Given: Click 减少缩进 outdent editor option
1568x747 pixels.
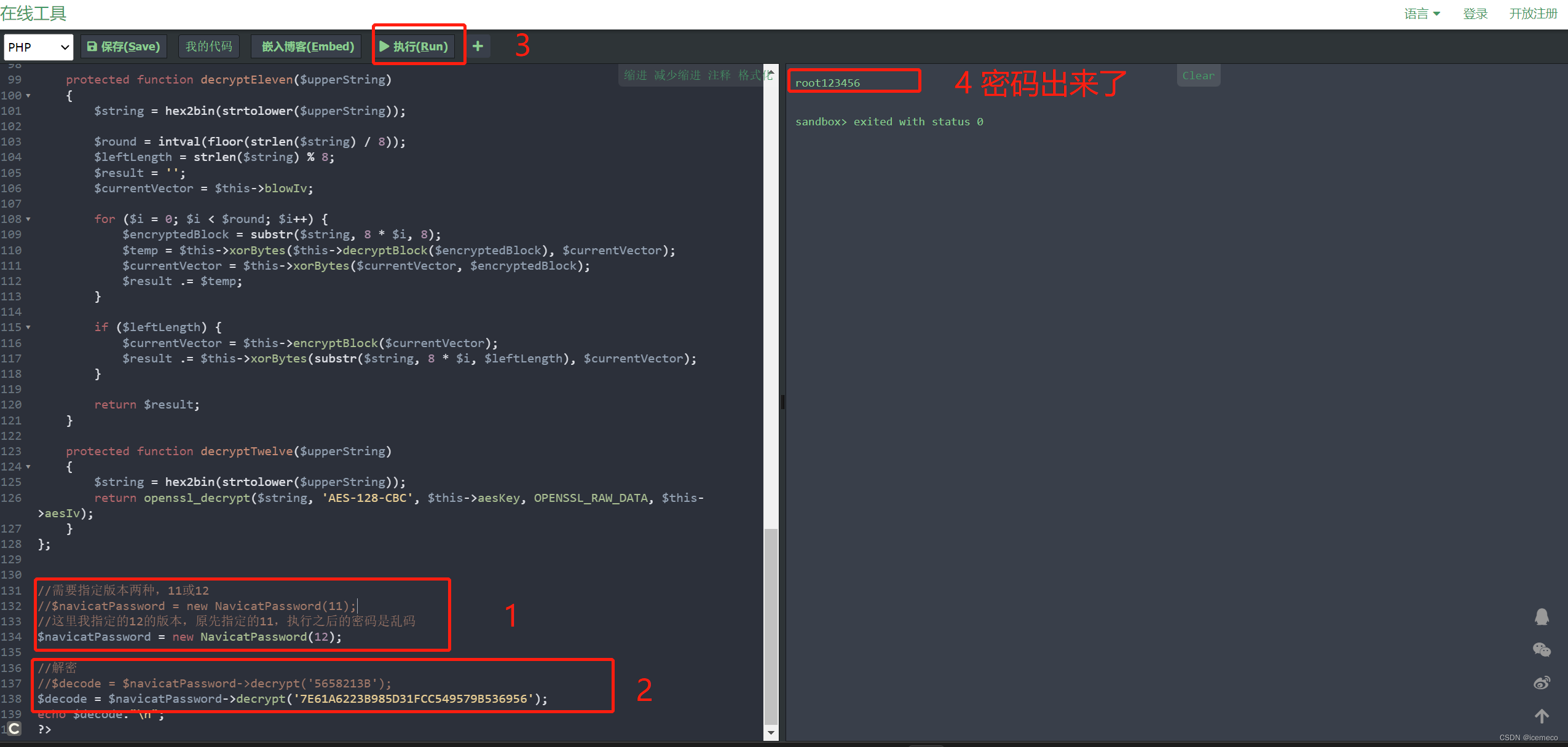Looking at the screenshot, I should (x=677, y=75).
